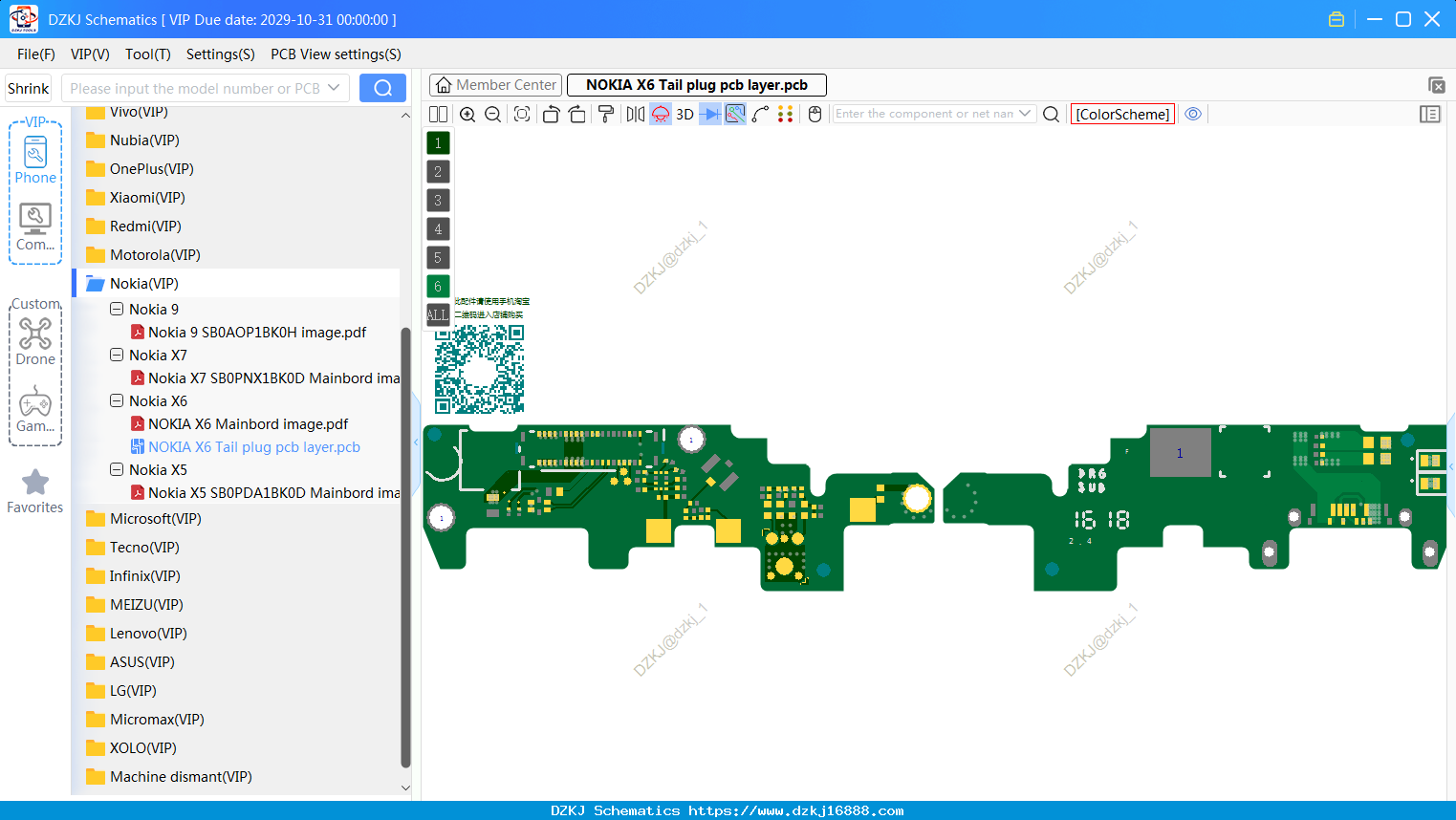Click the tree panel vertical scrollbar
Viewport: 1456px width, 820px height.
pyautogui.click(x=405, y=547)
